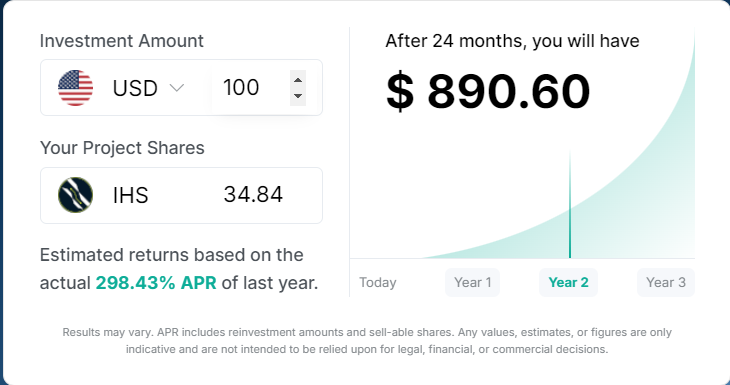Screen dimensions: 730x385
Task: Click the Today timeline label
Action: tap(378, 283)
